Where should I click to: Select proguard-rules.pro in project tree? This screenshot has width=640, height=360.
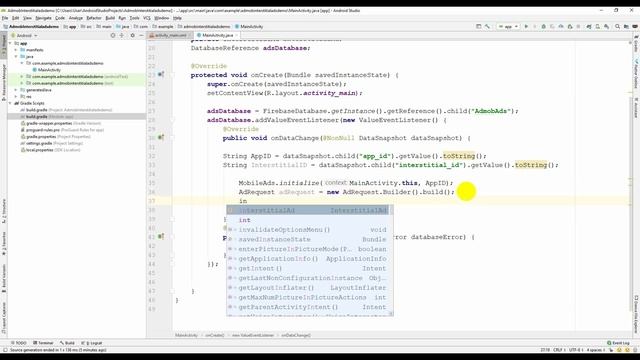coord(62,130)
